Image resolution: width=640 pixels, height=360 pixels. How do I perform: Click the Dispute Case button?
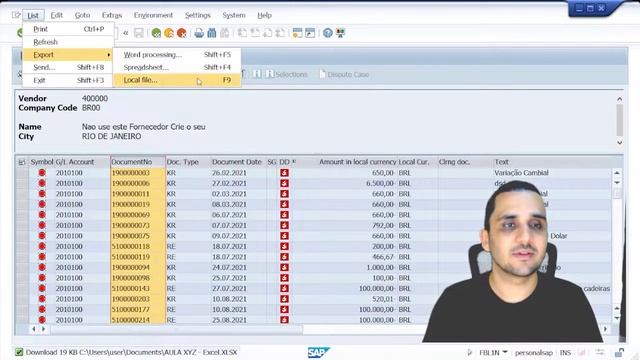pyautogui.click(x=344, y=74)
